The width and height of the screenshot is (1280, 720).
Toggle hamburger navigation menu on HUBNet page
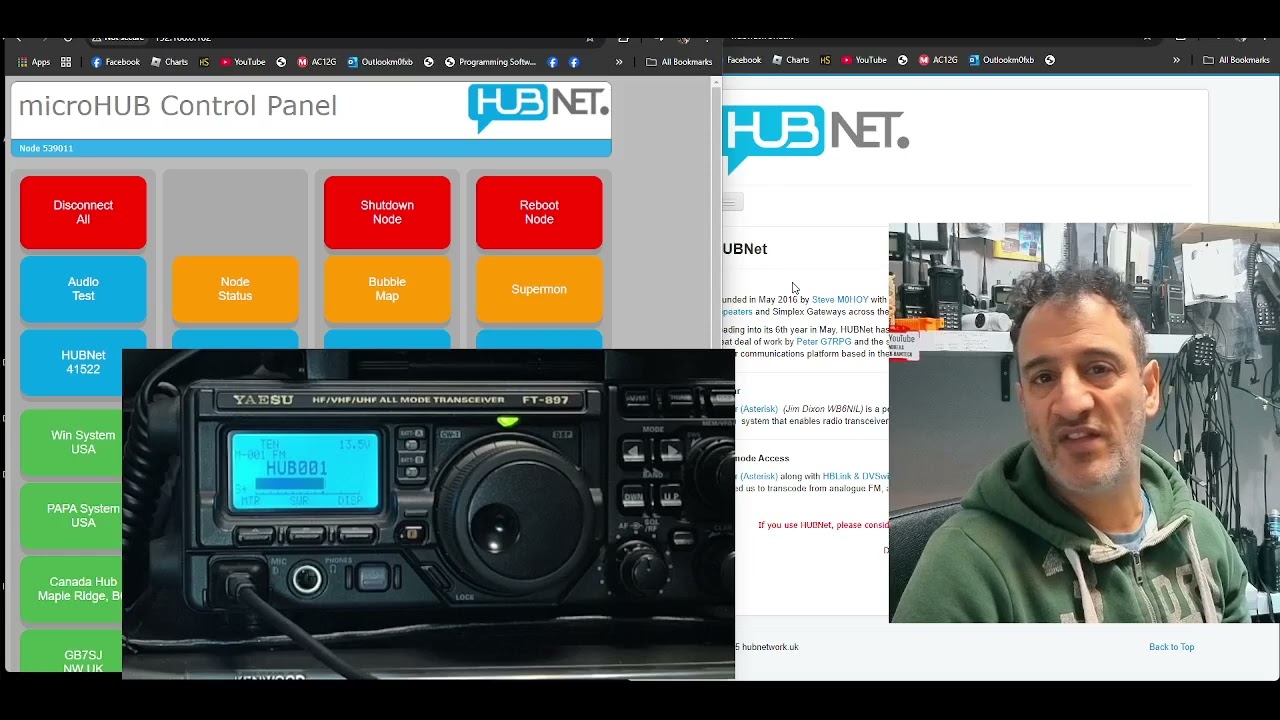click(731, 203)
